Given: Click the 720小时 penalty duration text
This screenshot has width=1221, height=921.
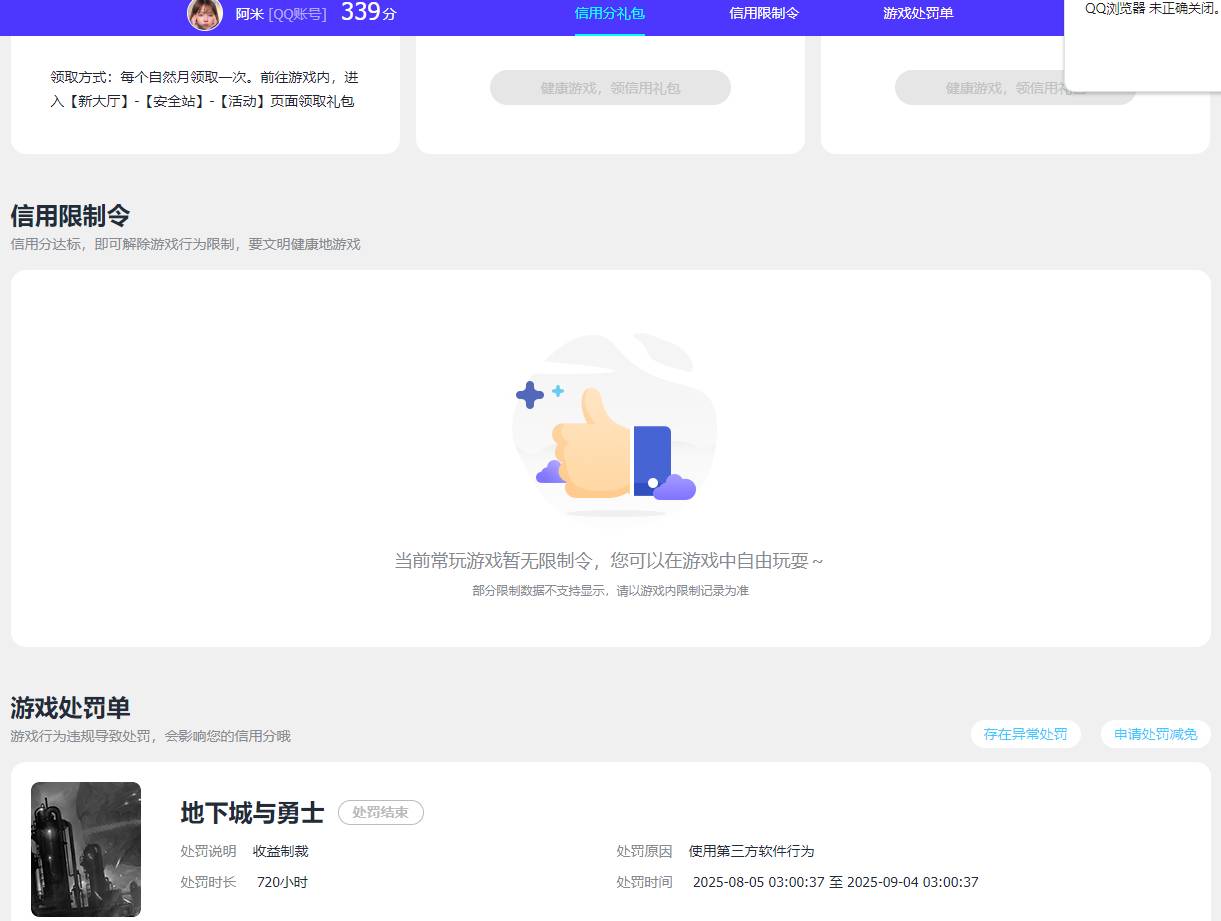Looking at the screenshot, I should coord(281,882).
